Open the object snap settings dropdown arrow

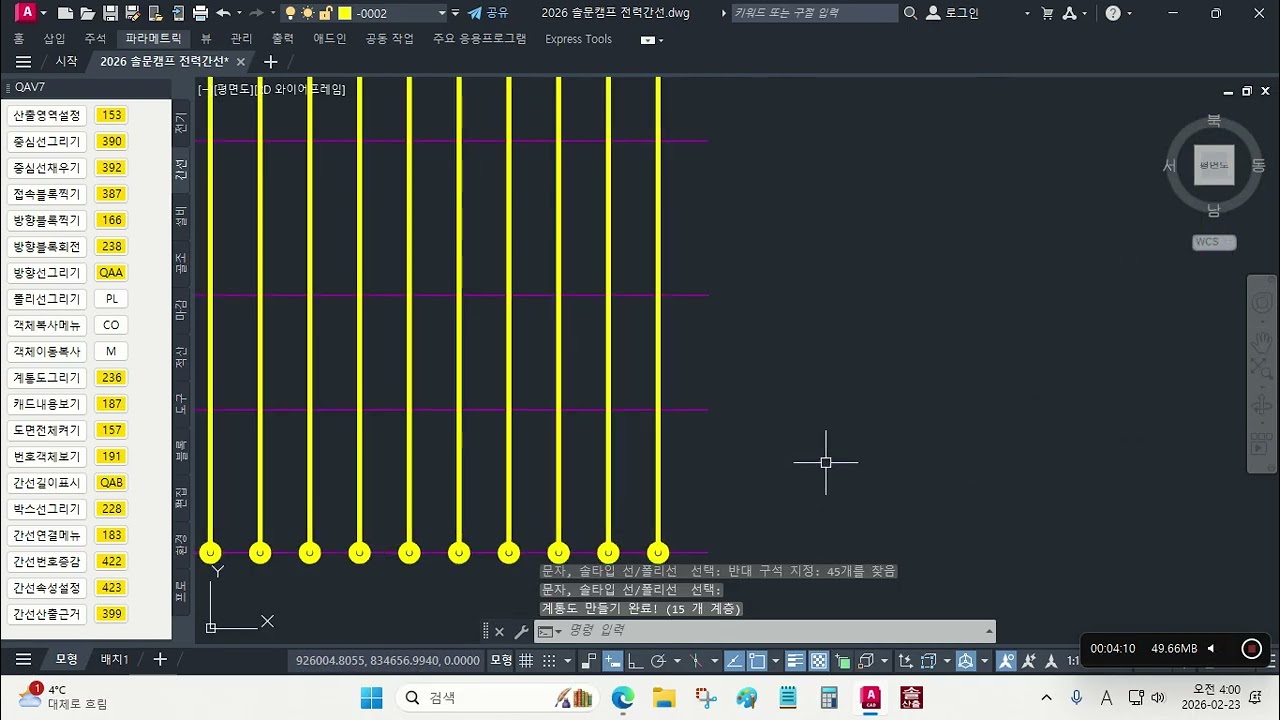776,661
